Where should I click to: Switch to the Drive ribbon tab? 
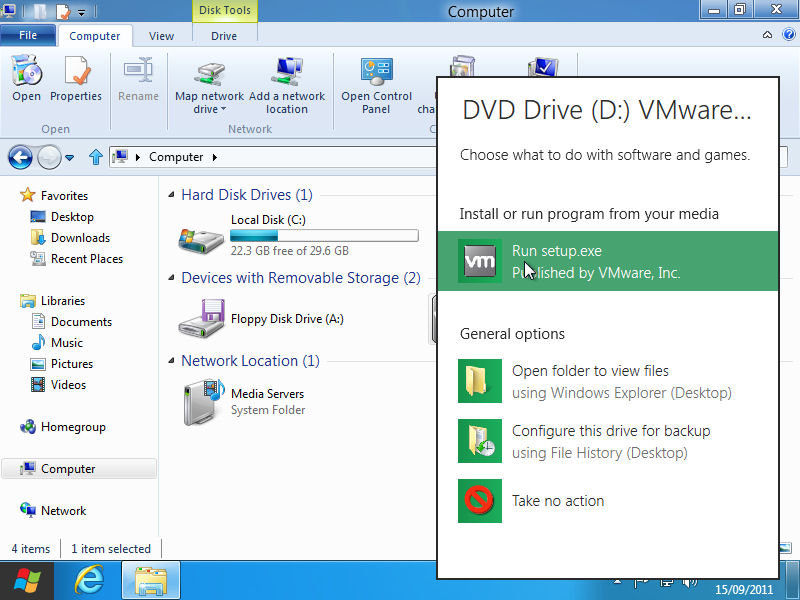(224, 35)
